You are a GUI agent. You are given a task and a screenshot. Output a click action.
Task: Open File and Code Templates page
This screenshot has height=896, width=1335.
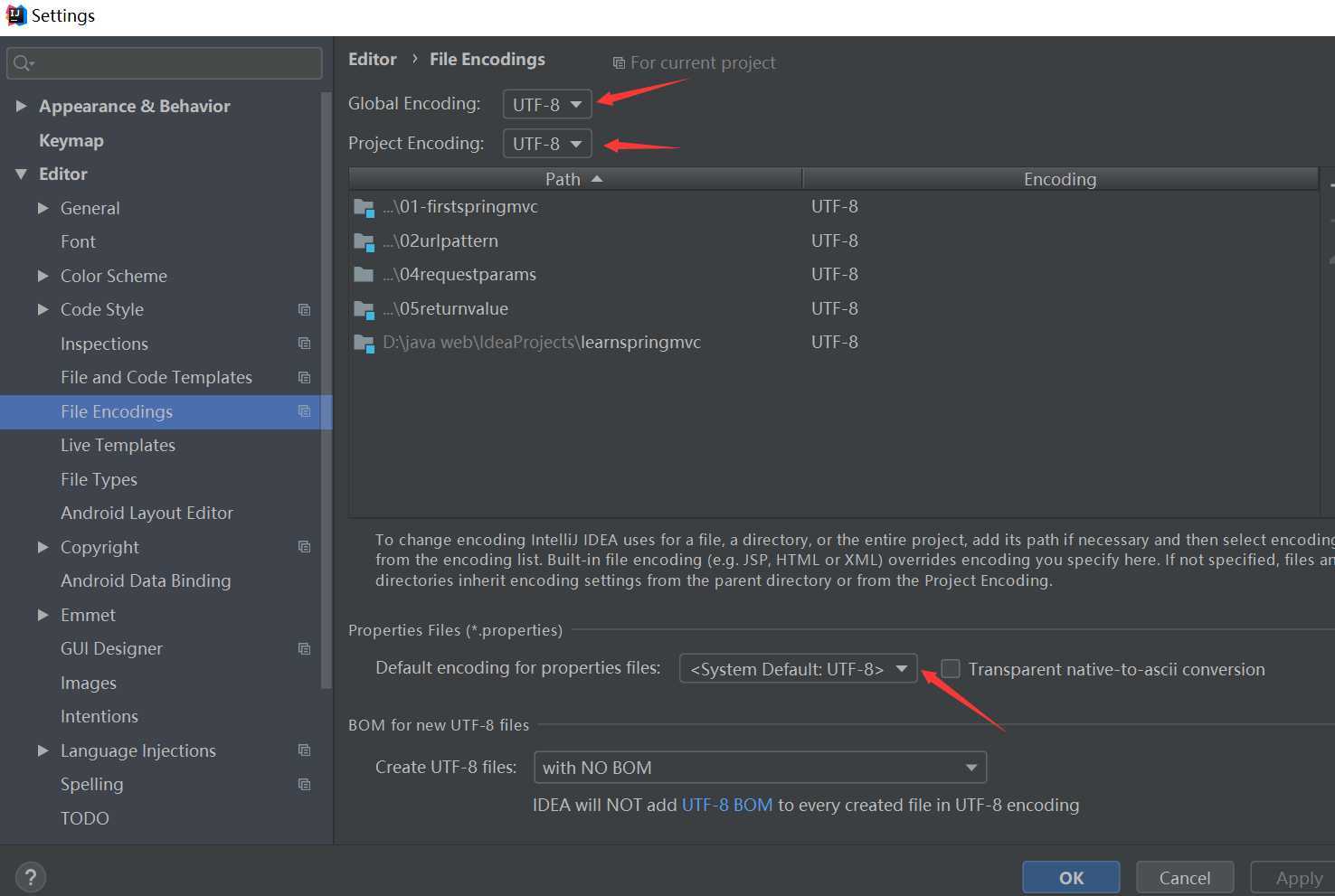pyautogui.click(x=156, y=377)
